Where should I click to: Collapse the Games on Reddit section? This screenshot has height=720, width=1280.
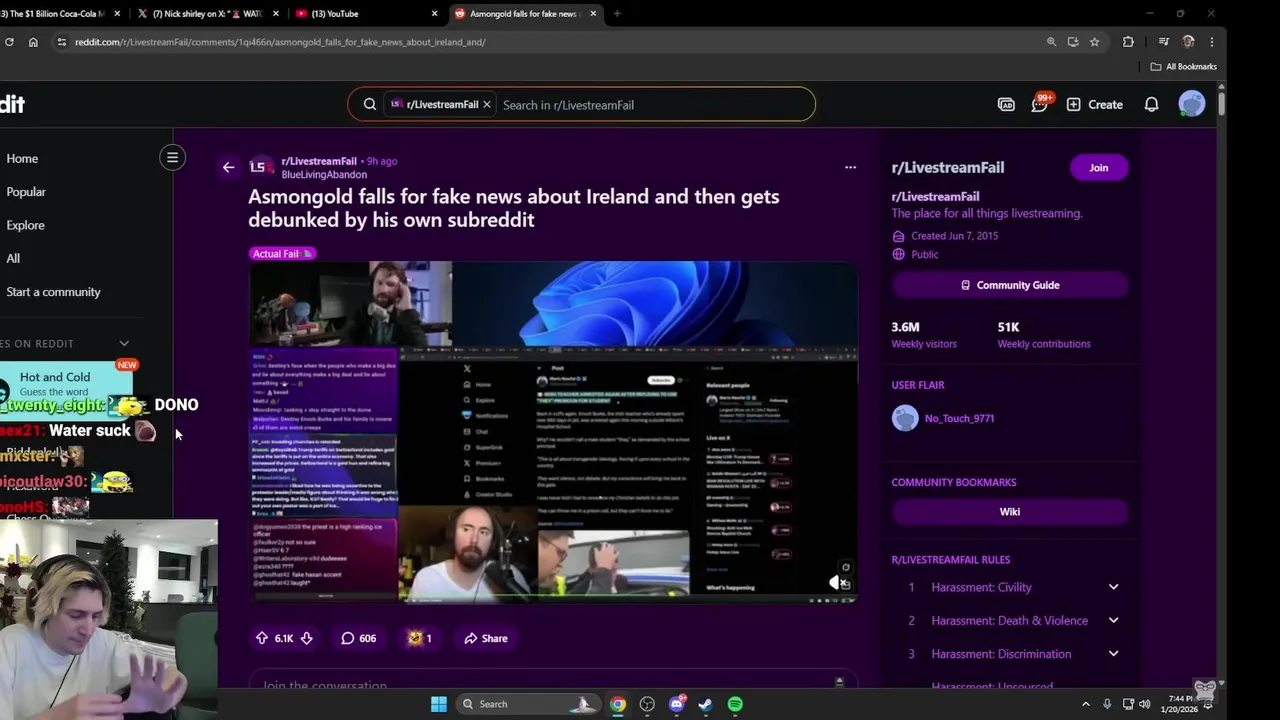point(124,343)
